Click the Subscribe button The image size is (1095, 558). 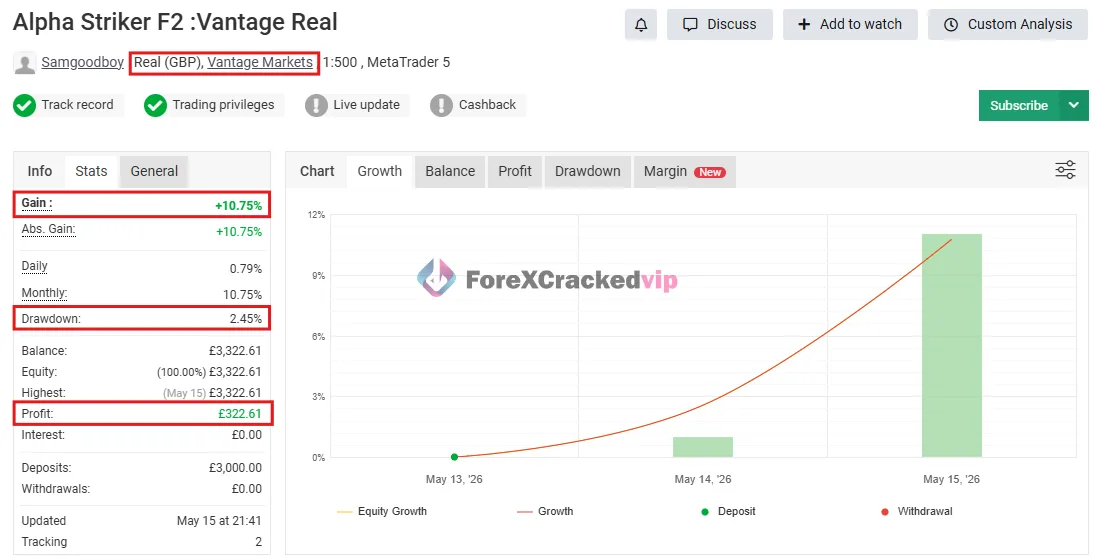click(1019, 105)
